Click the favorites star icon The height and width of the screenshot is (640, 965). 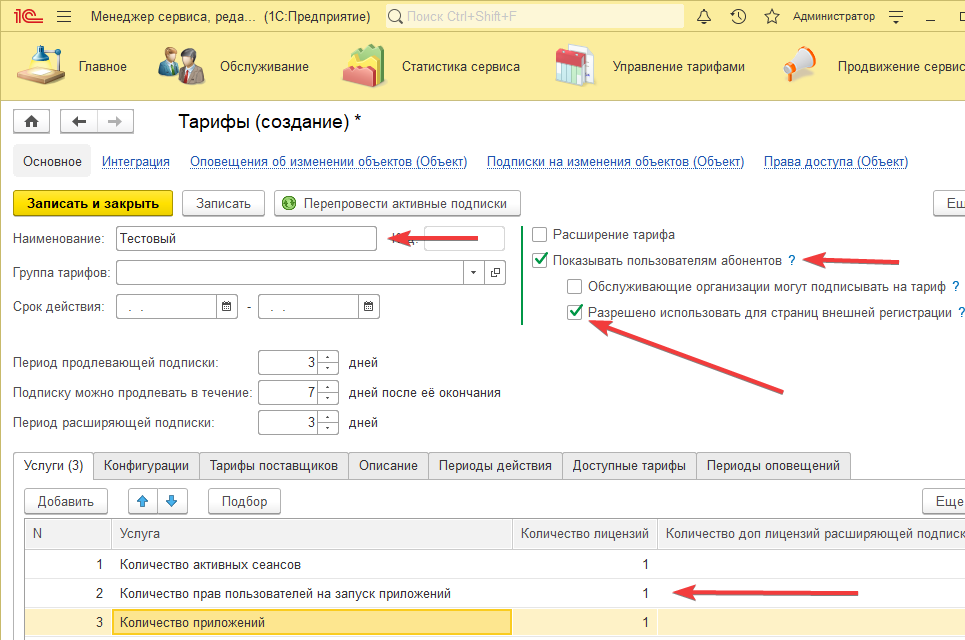click(x=771, y=17)
